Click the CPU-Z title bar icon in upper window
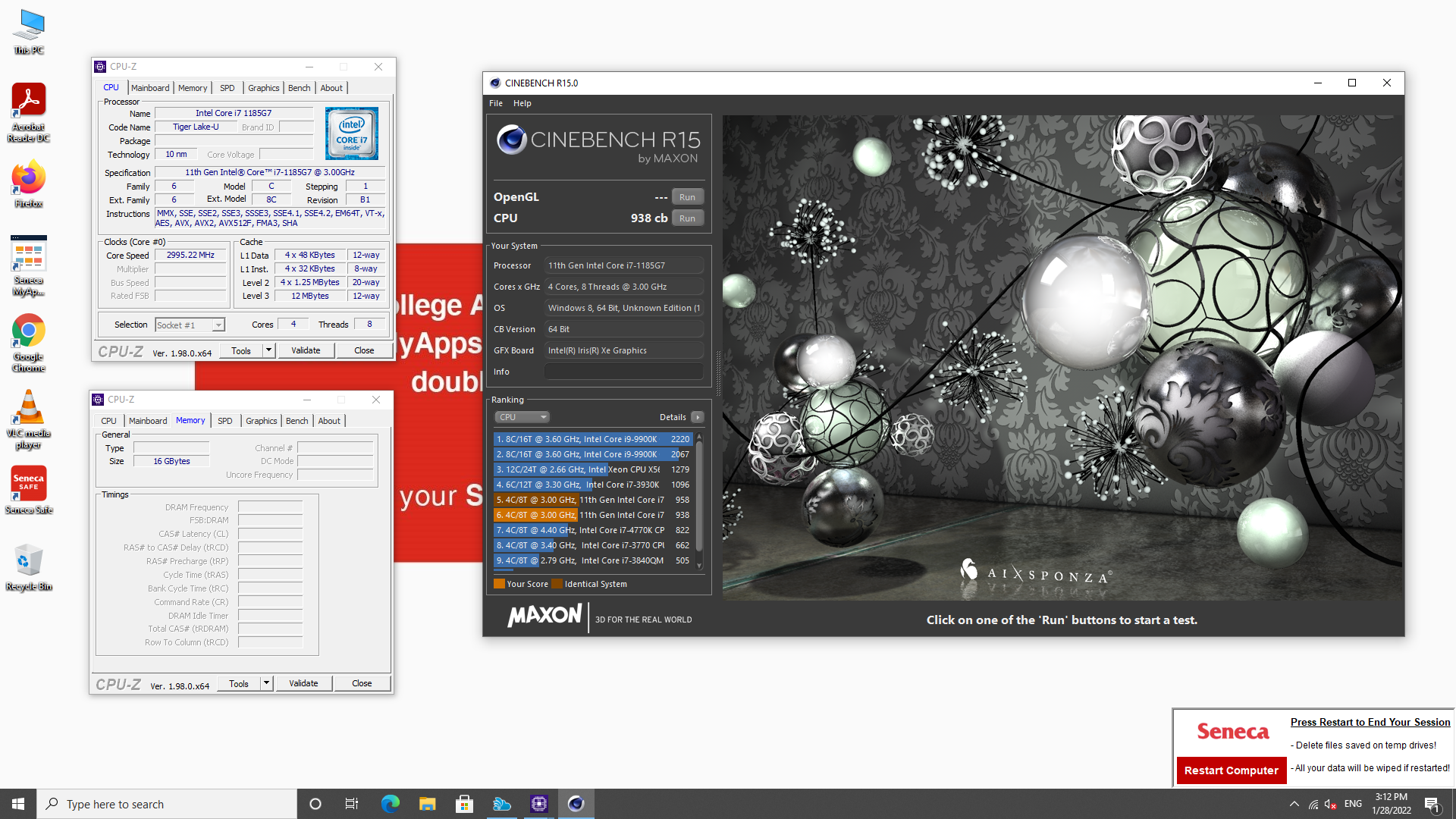Screen dimensions: 1456x819 pos(100,67)
